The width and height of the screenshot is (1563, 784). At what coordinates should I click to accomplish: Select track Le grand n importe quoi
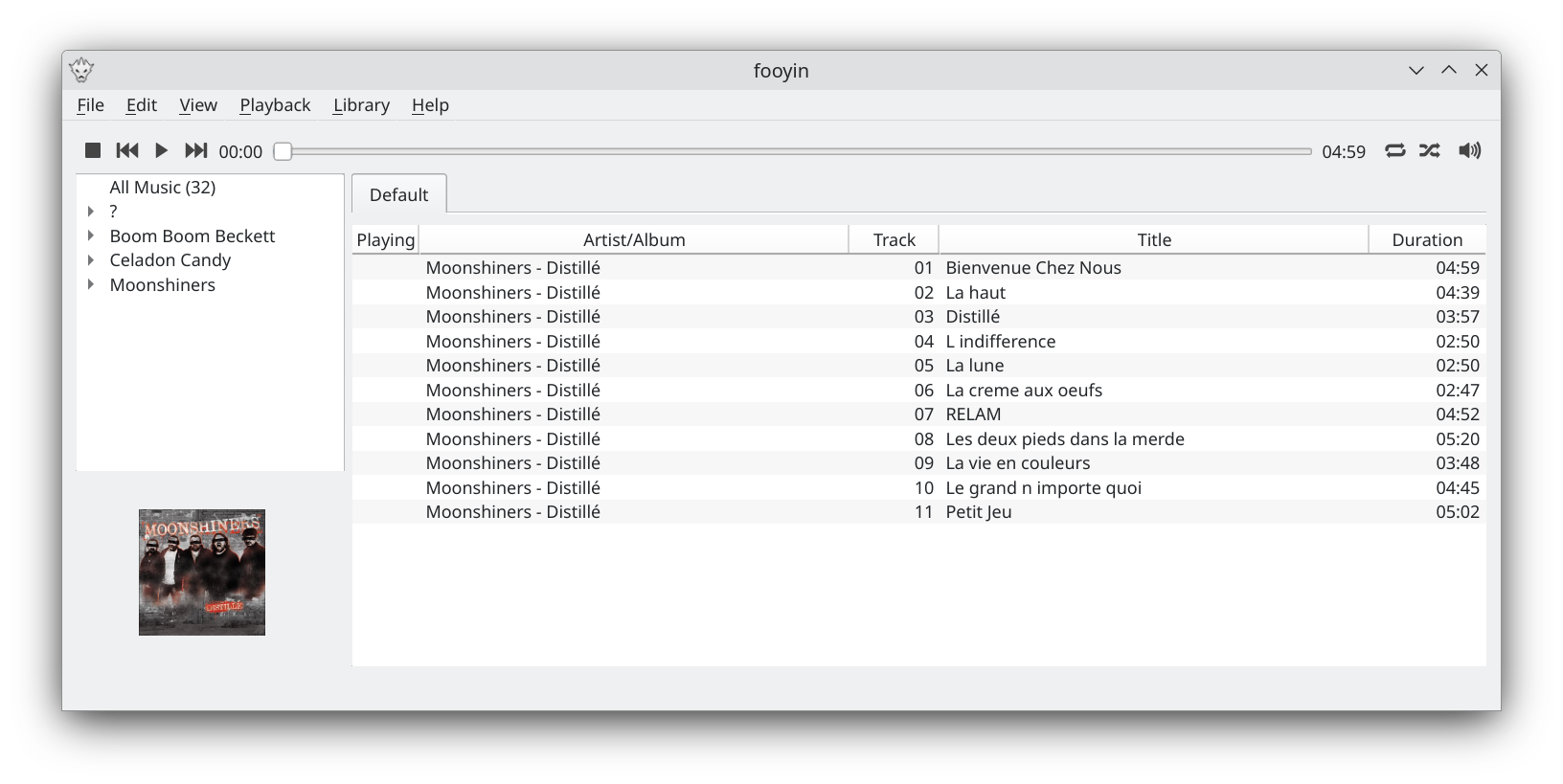click(1044, 488)
